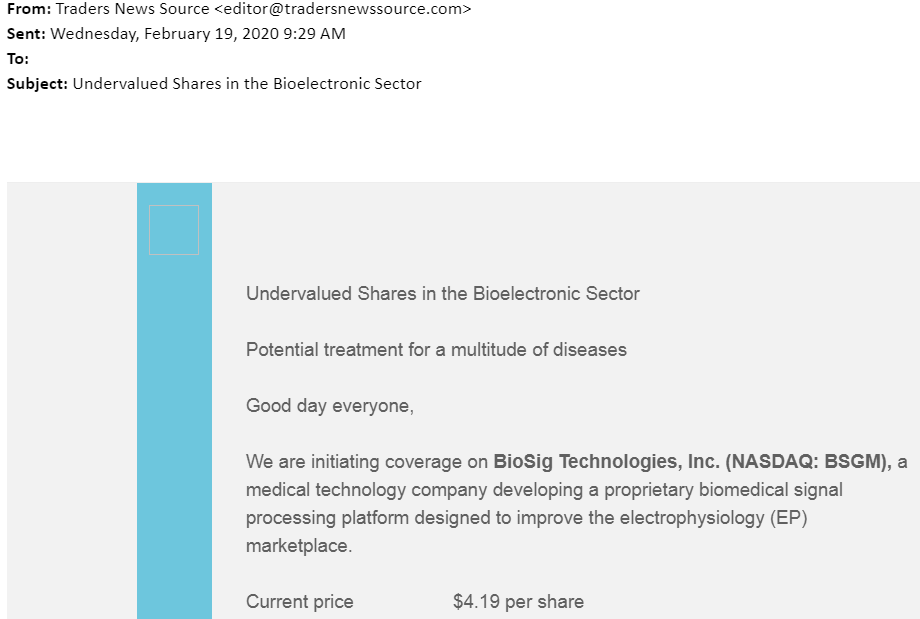Click the phrase proprietary biomedical signal
This screenshot has height=619, width=920.
(x=723, y=490)
